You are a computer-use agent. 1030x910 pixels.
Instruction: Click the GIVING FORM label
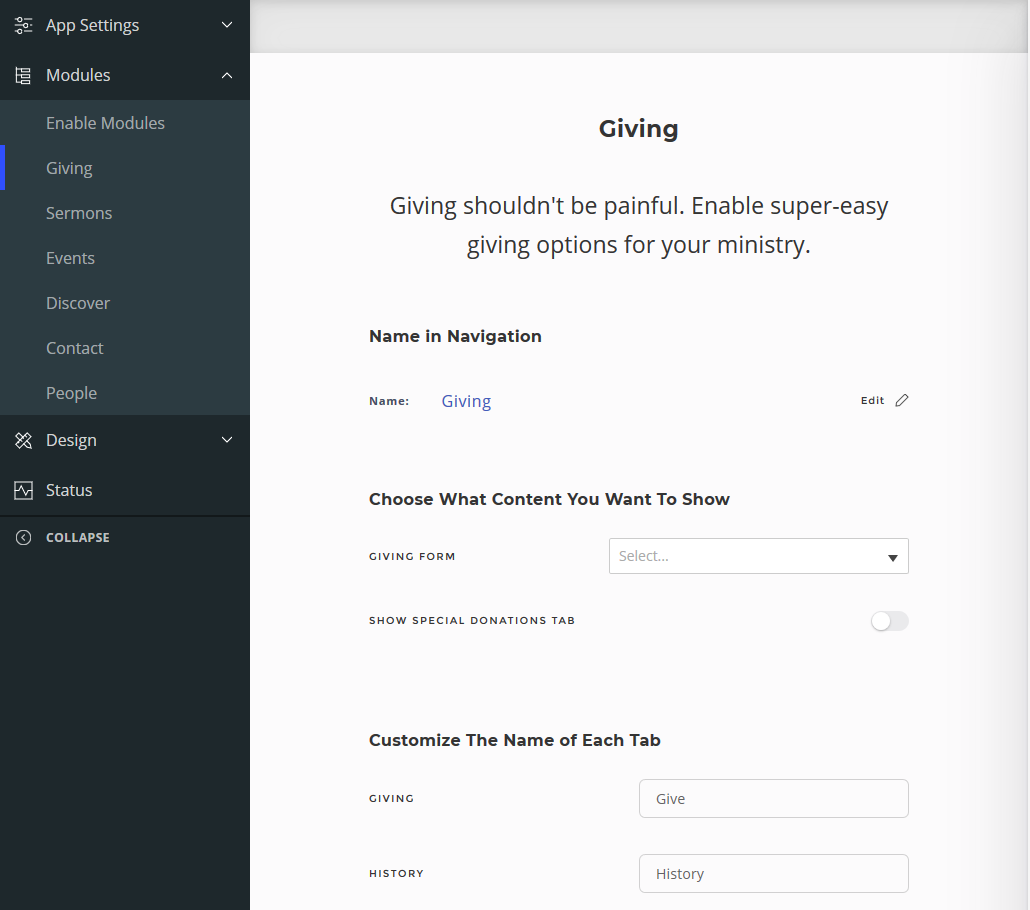[x=412, y=557]
